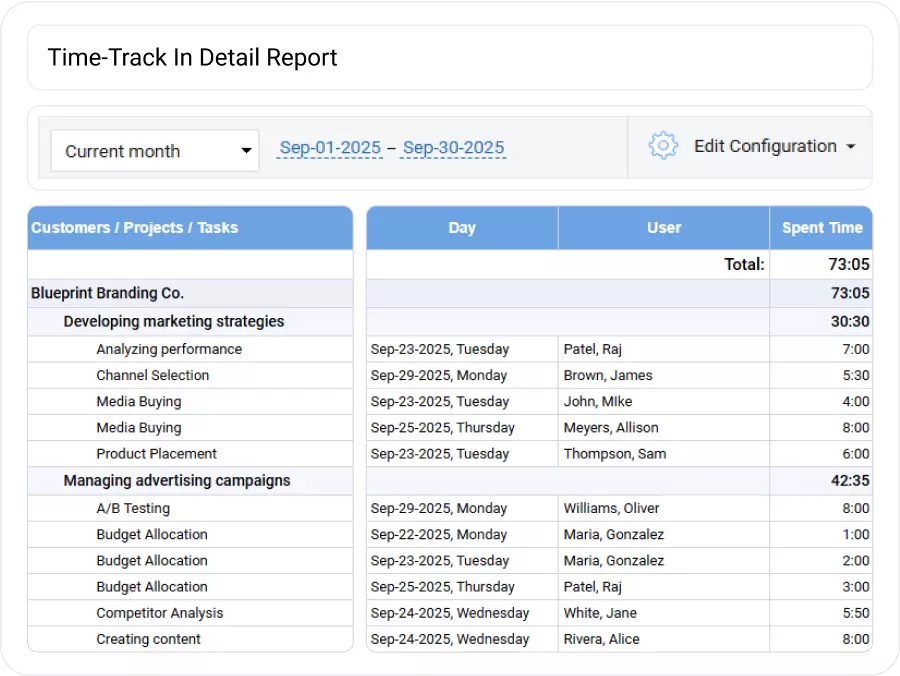
Task: Click the gear icon beside Edit Configuration
Action: coord(662,145)
